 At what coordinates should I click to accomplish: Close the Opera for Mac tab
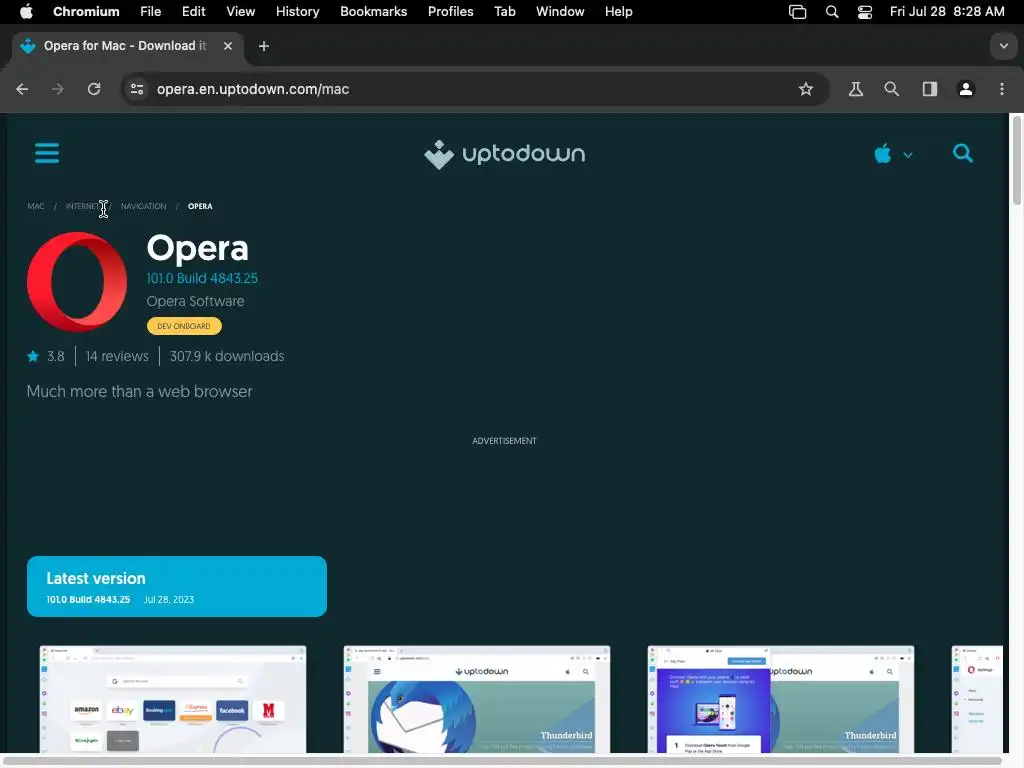click(x=228, y=46)
